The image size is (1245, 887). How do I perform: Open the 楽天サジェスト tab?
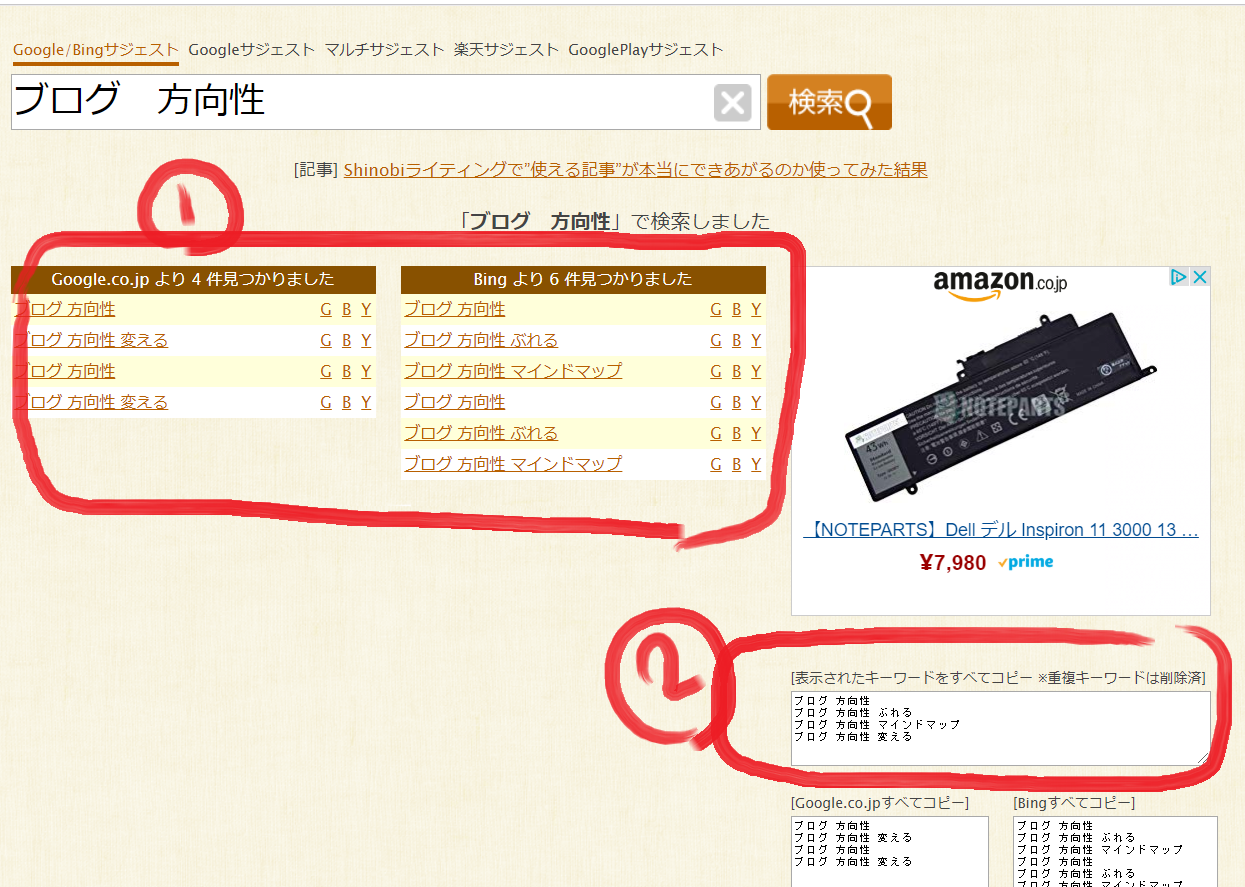coord(506,49)
